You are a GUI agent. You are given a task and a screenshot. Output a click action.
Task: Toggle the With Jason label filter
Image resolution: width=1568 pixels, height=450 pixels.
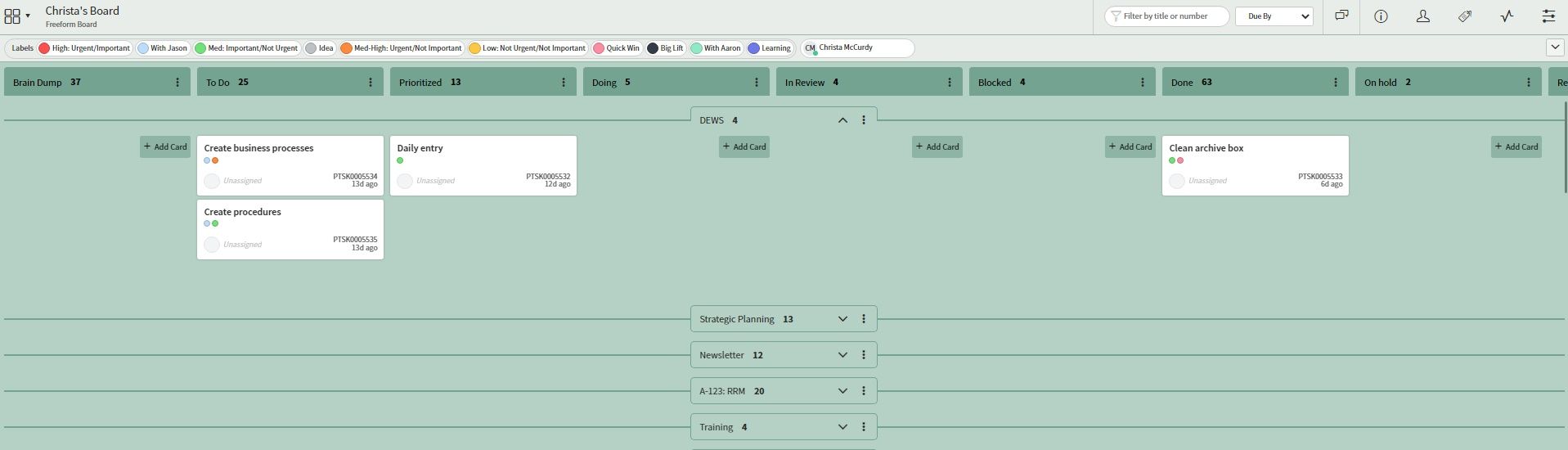click(x=163, y=48)
